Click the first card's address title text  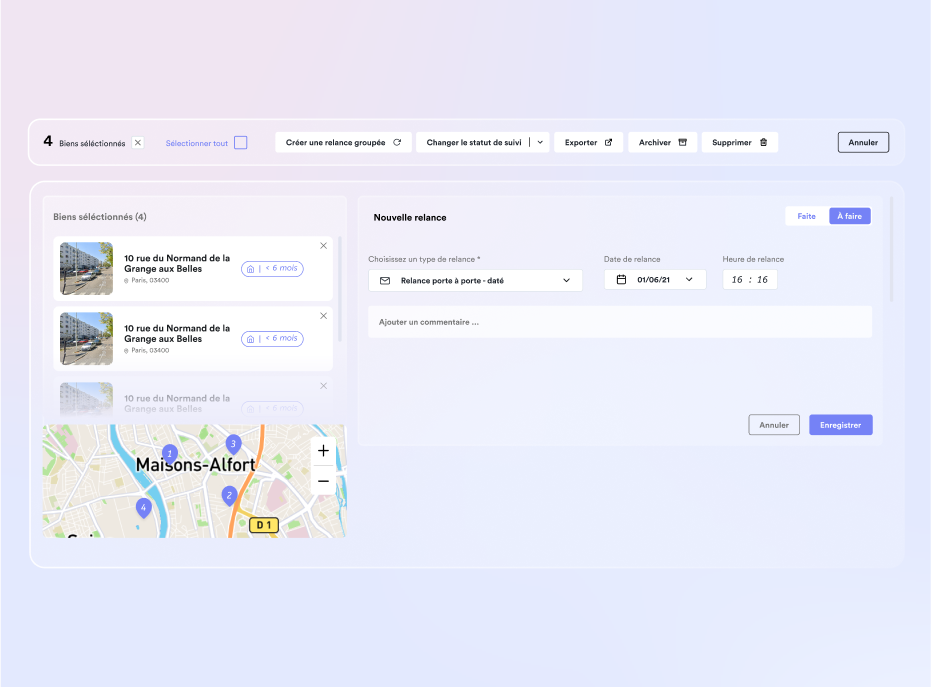pos(177,264)
